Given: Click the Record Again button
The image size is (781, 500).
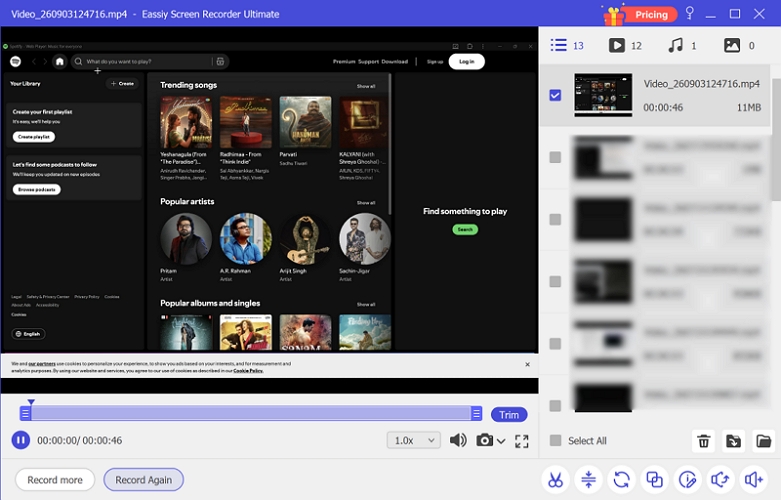Looking at the screenshot, I should pos(143,480).
